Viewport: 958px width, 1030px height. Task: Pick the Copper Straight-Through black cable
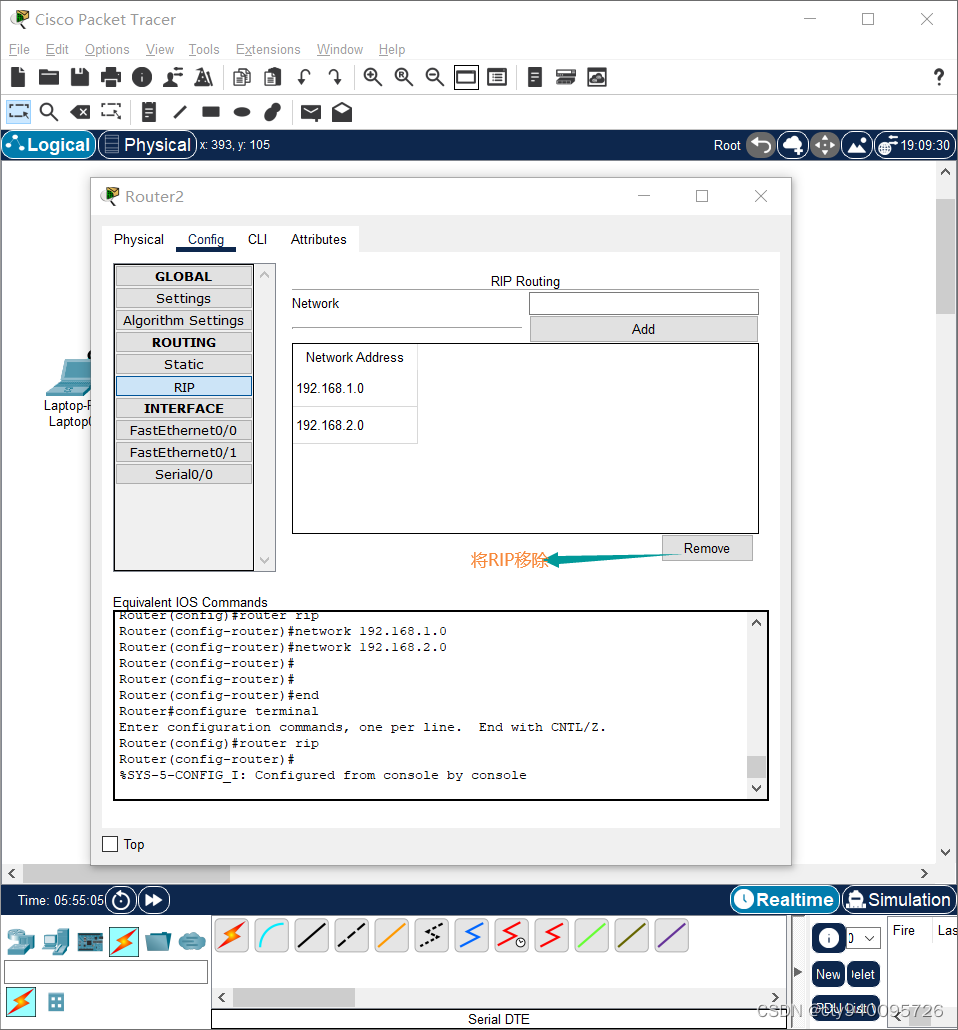click(311, 935)
